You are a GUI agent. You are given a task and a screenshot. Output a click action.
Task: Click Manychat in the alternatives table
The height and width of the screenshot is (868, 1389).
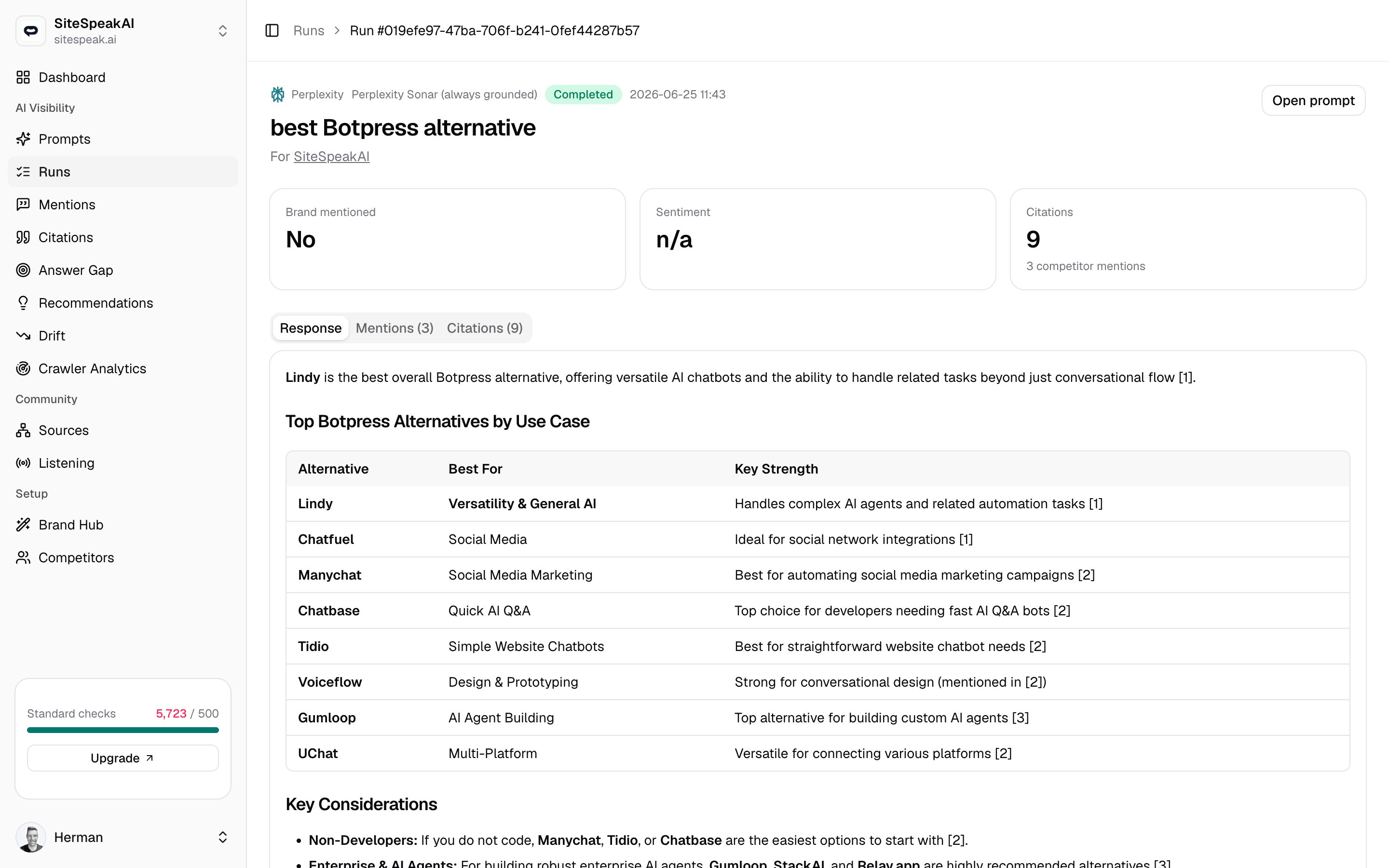click(329, 575)
